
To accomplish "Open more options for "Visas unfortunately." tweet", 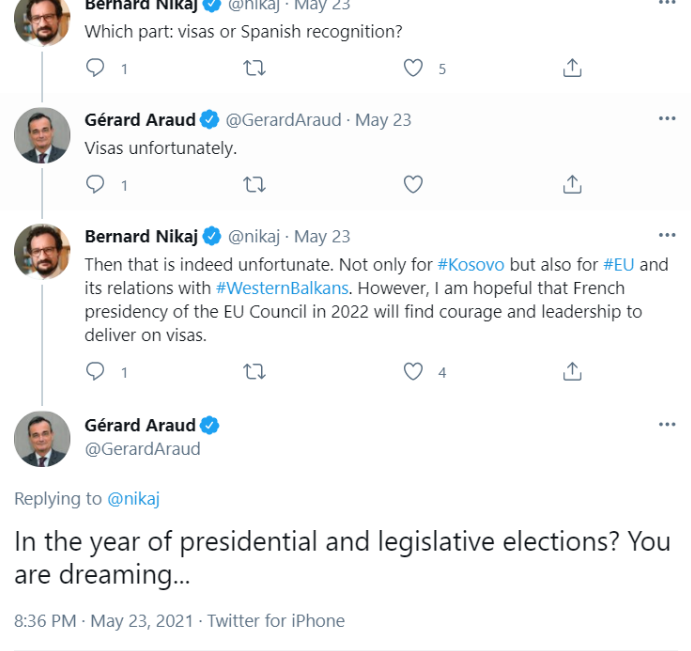I will (667, 119).
